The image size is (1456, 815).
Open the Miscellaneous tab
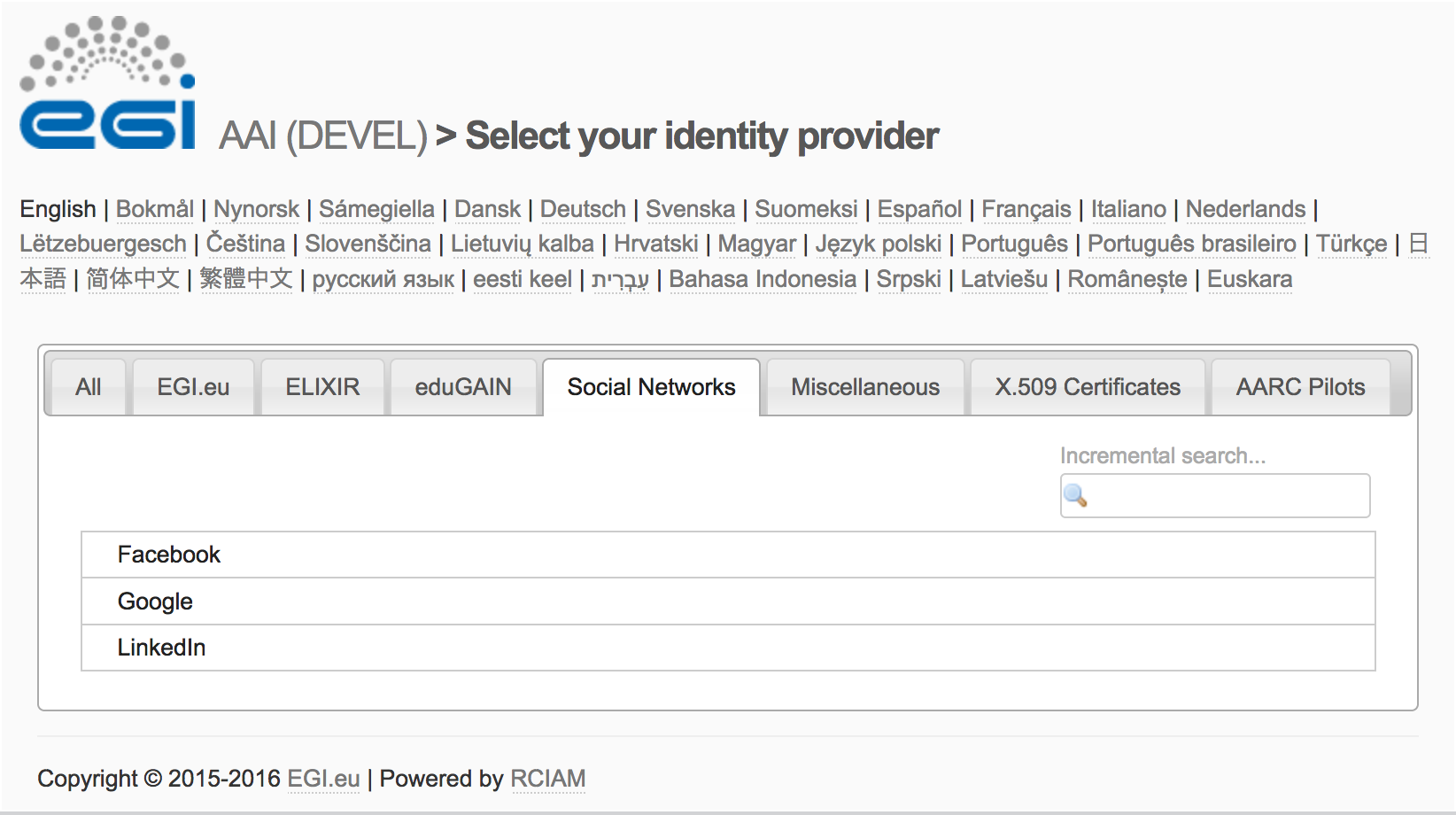coord(865,387)
